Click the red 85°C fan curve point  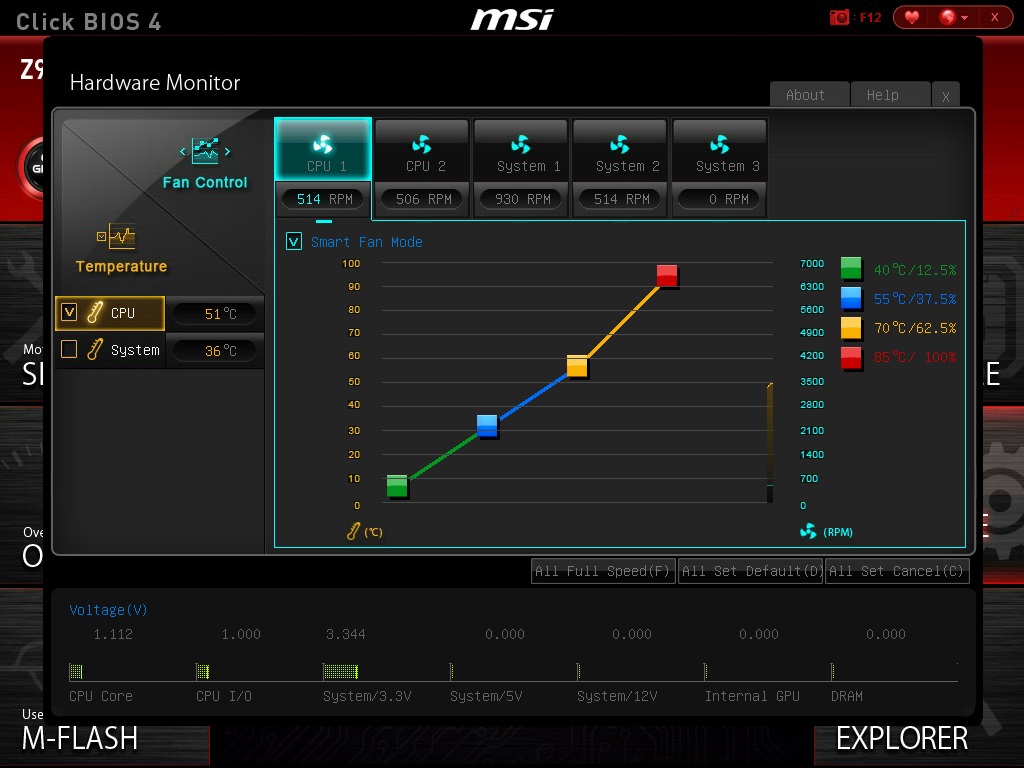667,275
